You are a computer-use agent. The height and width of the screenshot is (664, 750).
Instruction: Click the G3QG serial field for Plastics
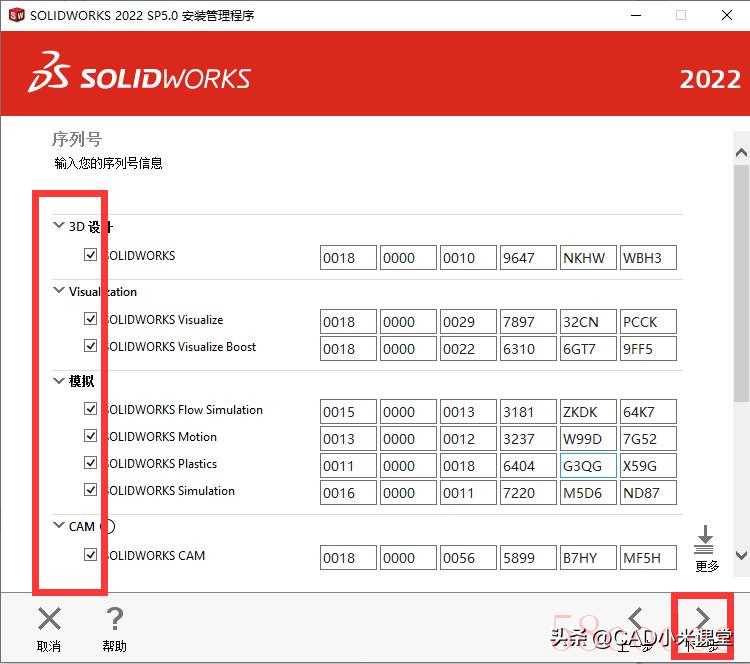[588, 466]
